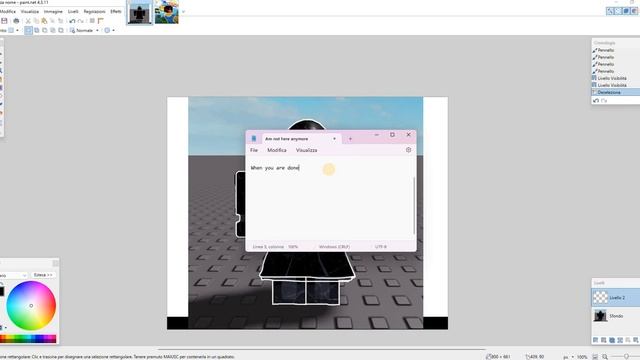Toggle the Tools window button
This screenshot has width=640, height=360.
(x=610, y=11)
